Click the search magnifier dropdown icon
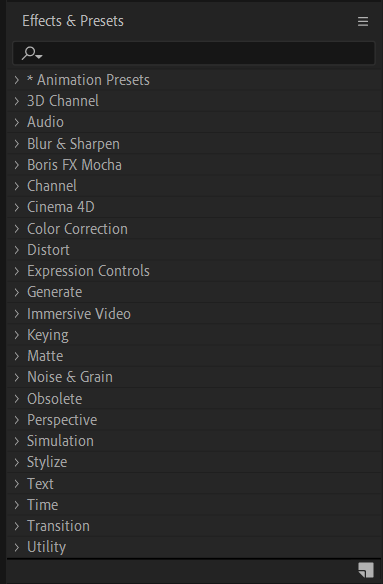The width and height of the screenshot is (383, 584). pos(32,53)
